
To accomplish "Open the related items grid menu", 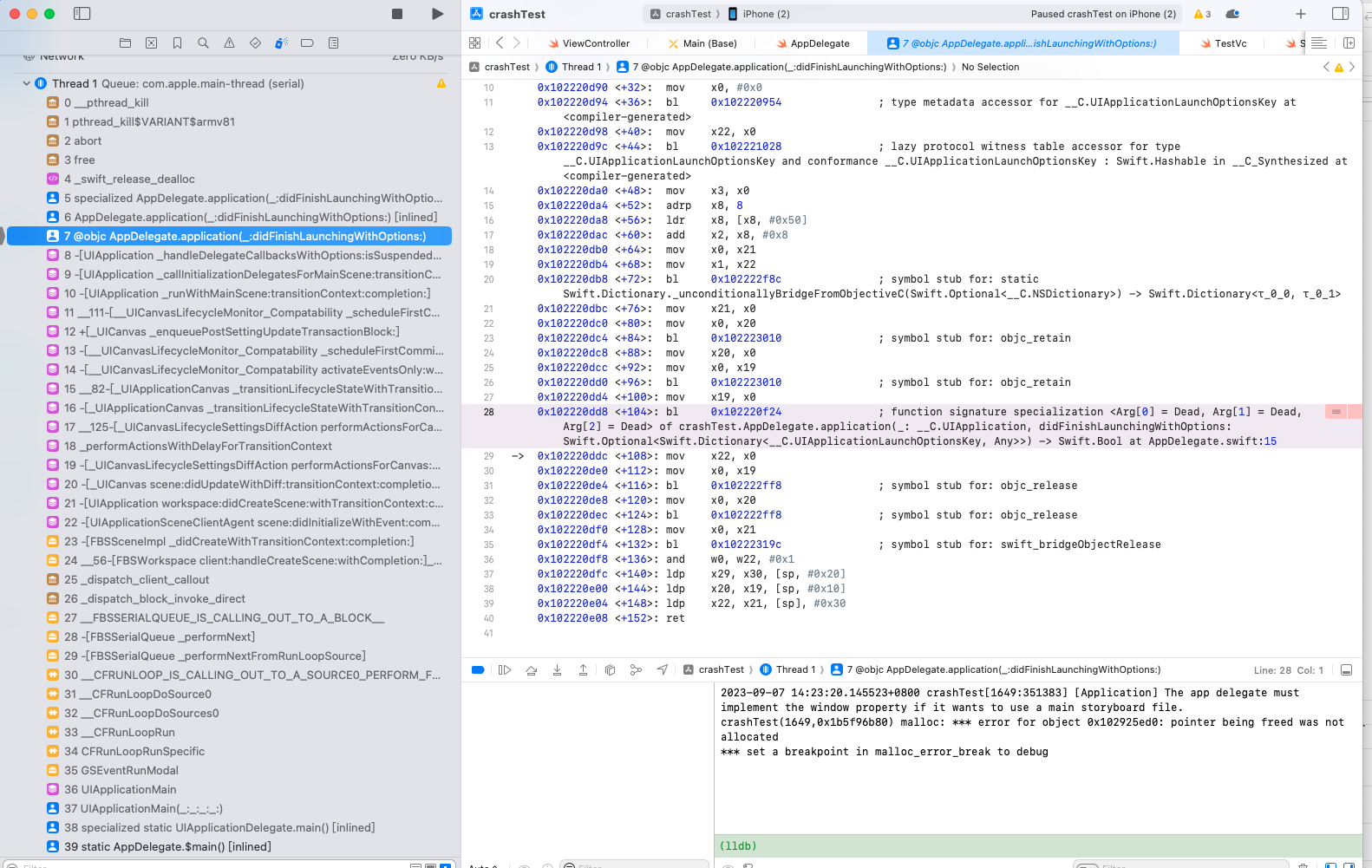I will click(474, 42).
